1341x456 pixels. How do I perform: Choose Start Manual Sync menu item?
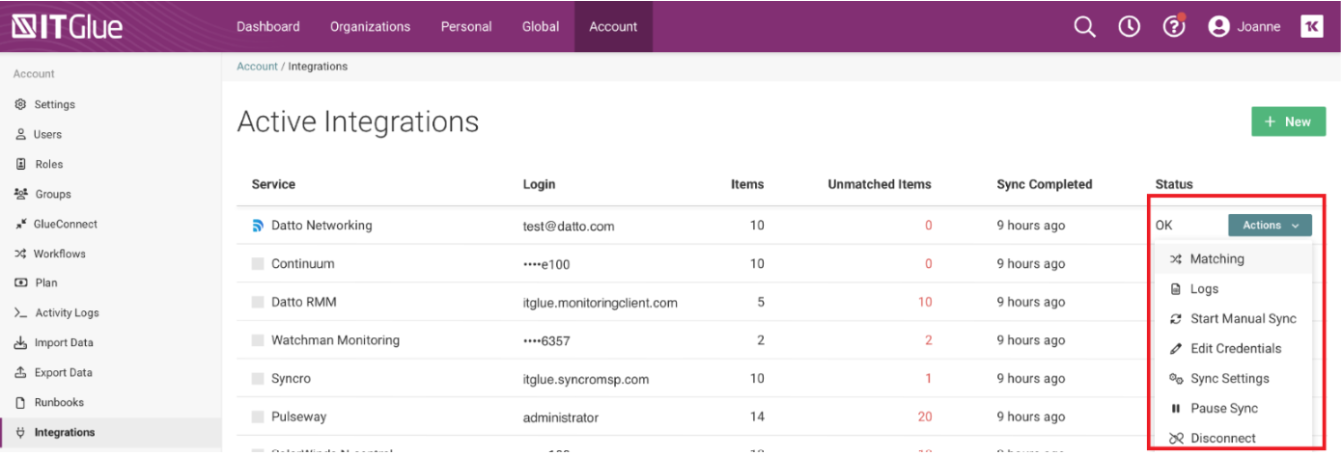click(1232, 319)
